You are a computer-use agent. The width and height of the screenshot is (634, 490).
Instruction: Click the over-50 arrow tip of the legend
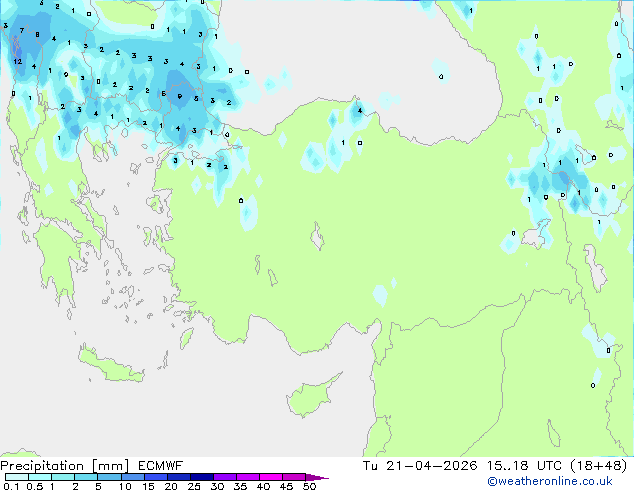tap(317, 477)
